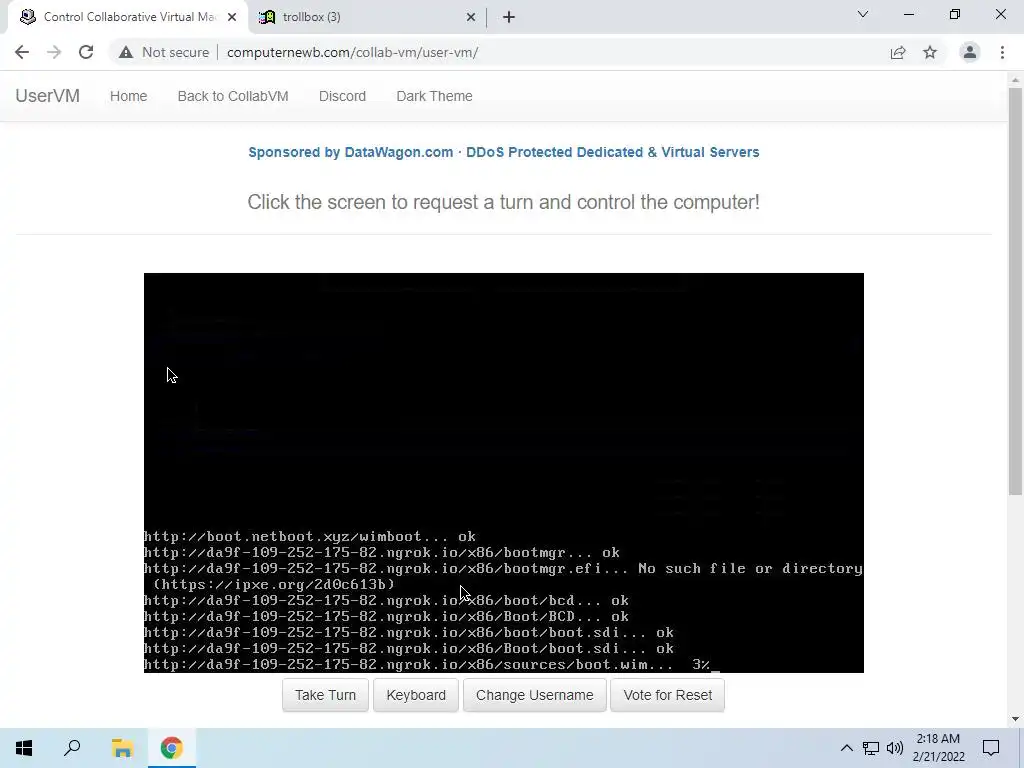The width and height of the screenshot is (1024, 768).
Task: Minimize the Chrome window
Action: tap(909, 14)
